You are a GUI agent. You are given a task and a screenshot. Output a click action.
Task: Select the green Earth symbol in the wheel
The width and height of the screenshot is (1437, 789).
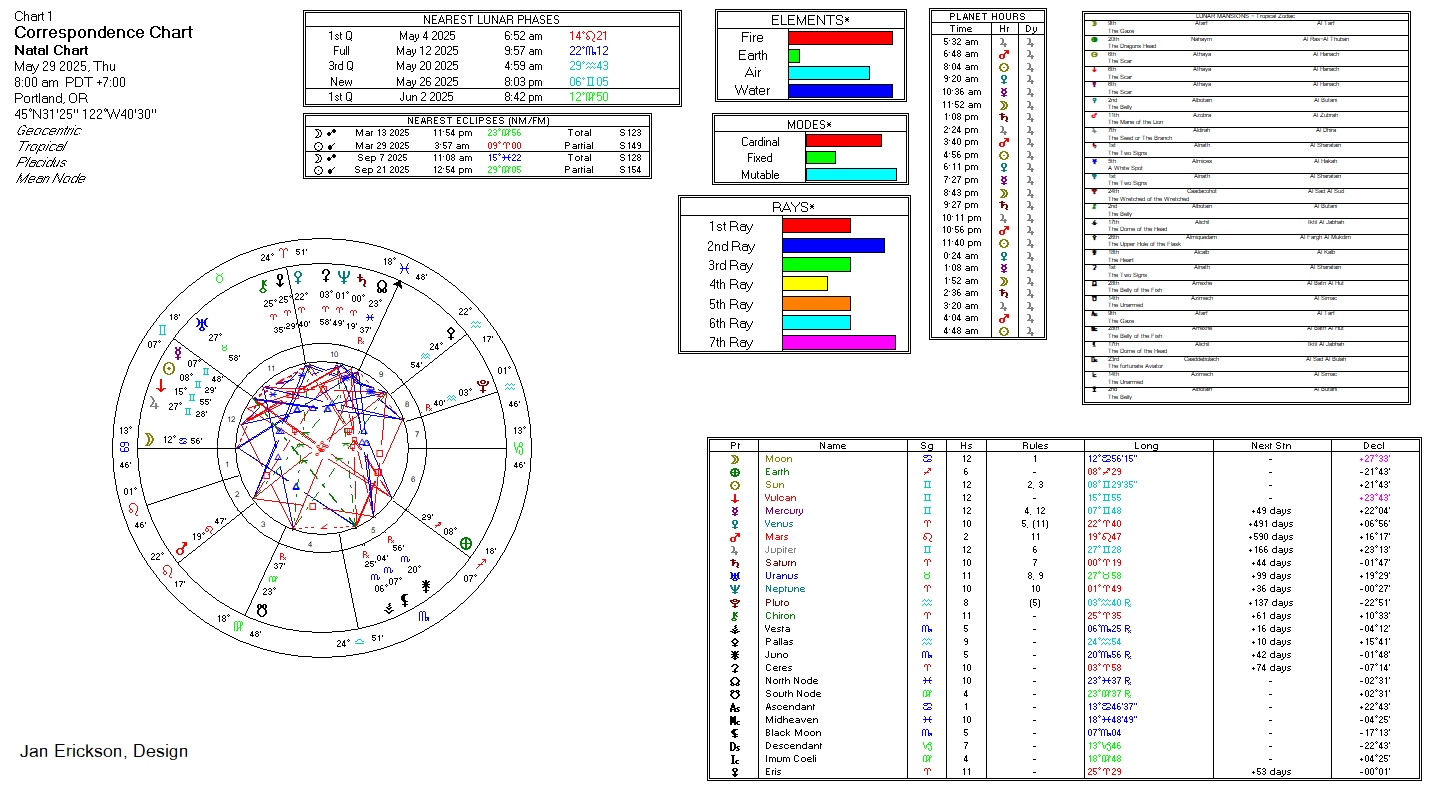point(465,543)
